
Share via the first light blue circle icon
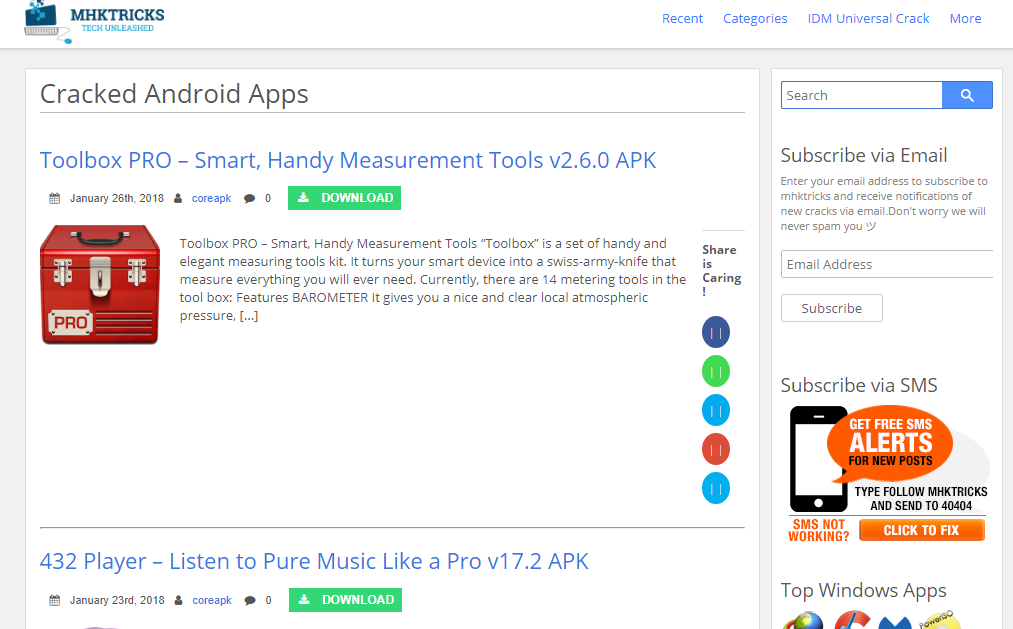716,410
